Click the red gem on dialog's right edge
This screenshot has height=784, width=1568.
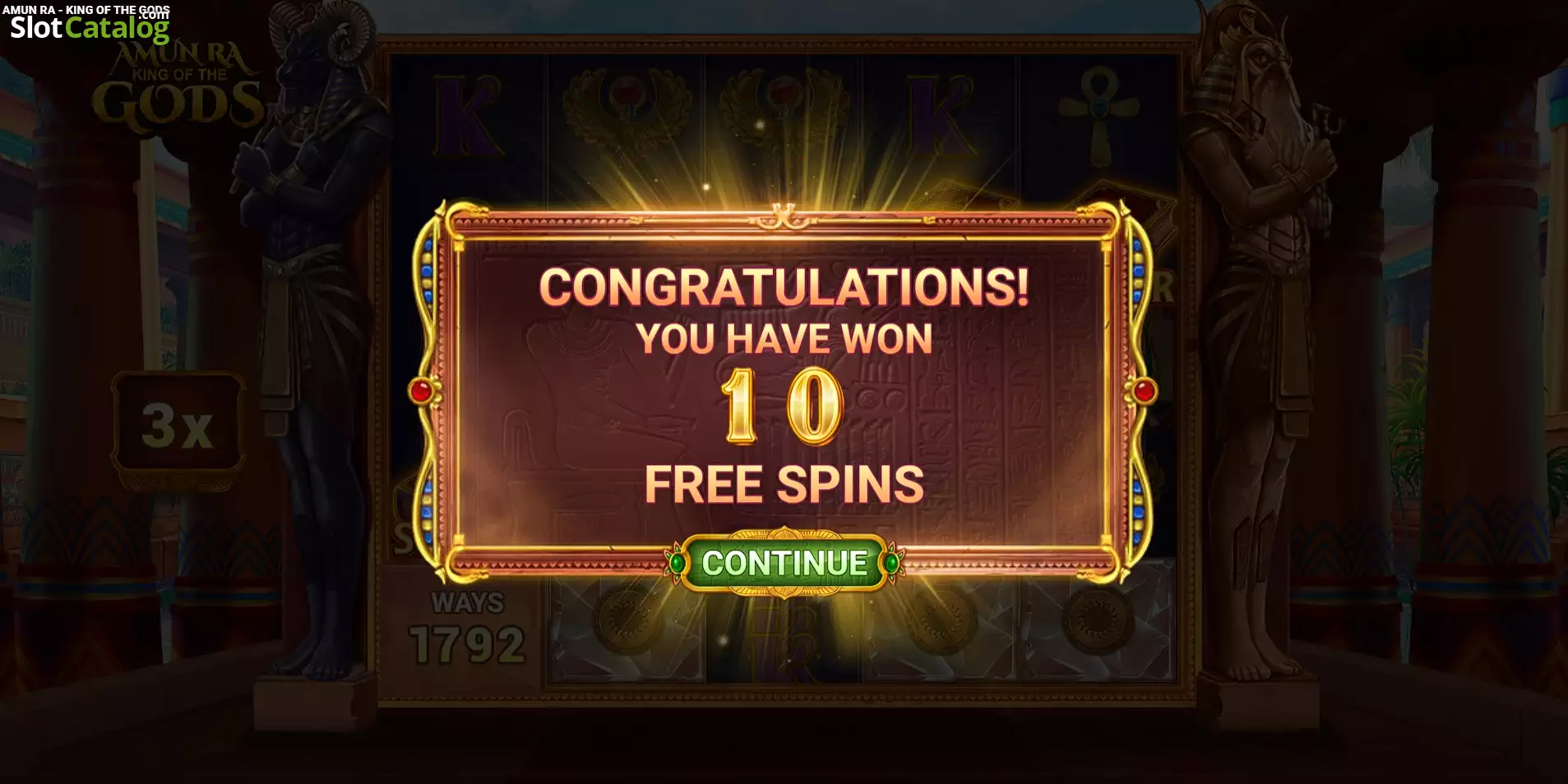pyautogui.click(x=1144, y=391)
